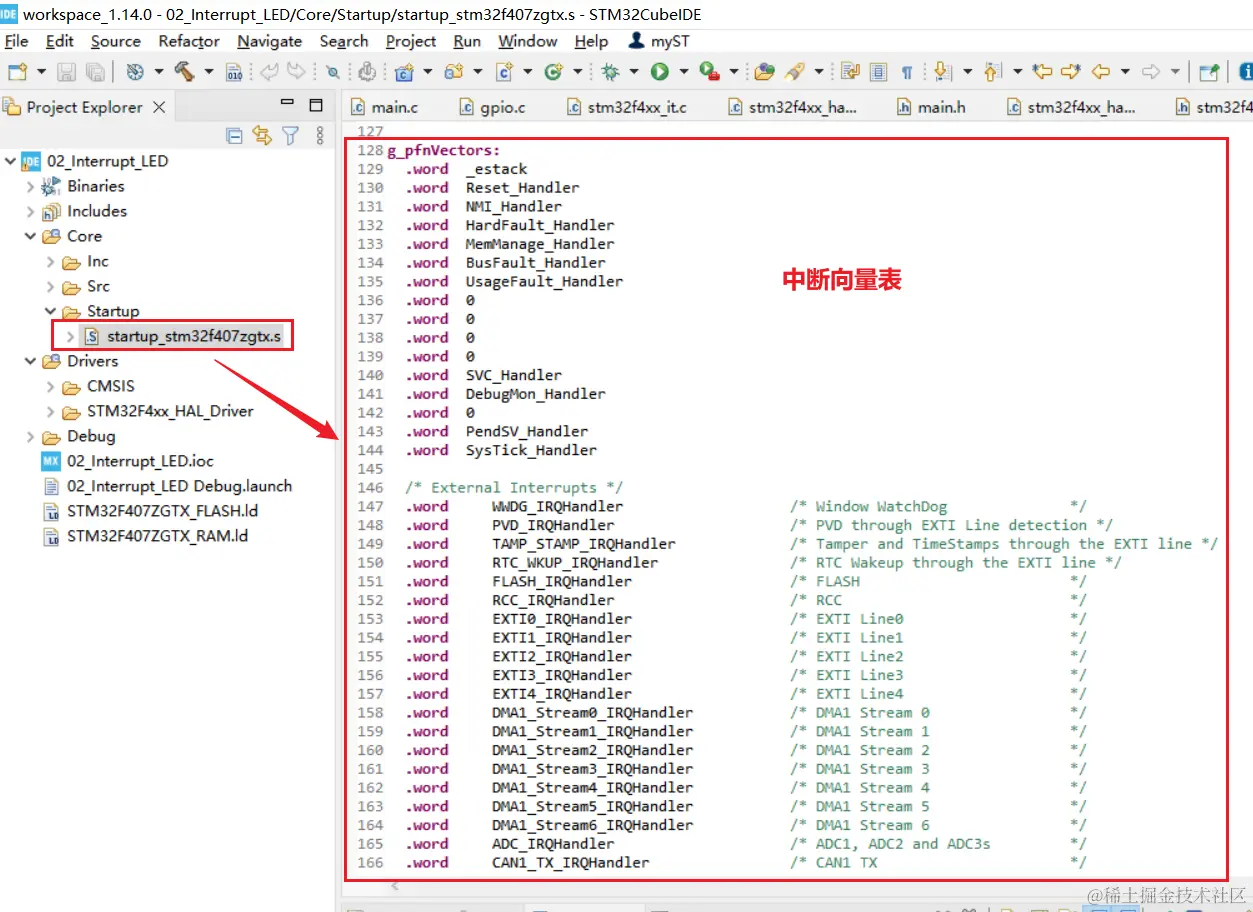
Task: Switch to the stm32f4xx_it.c editor tab
Action: point(627,107)
